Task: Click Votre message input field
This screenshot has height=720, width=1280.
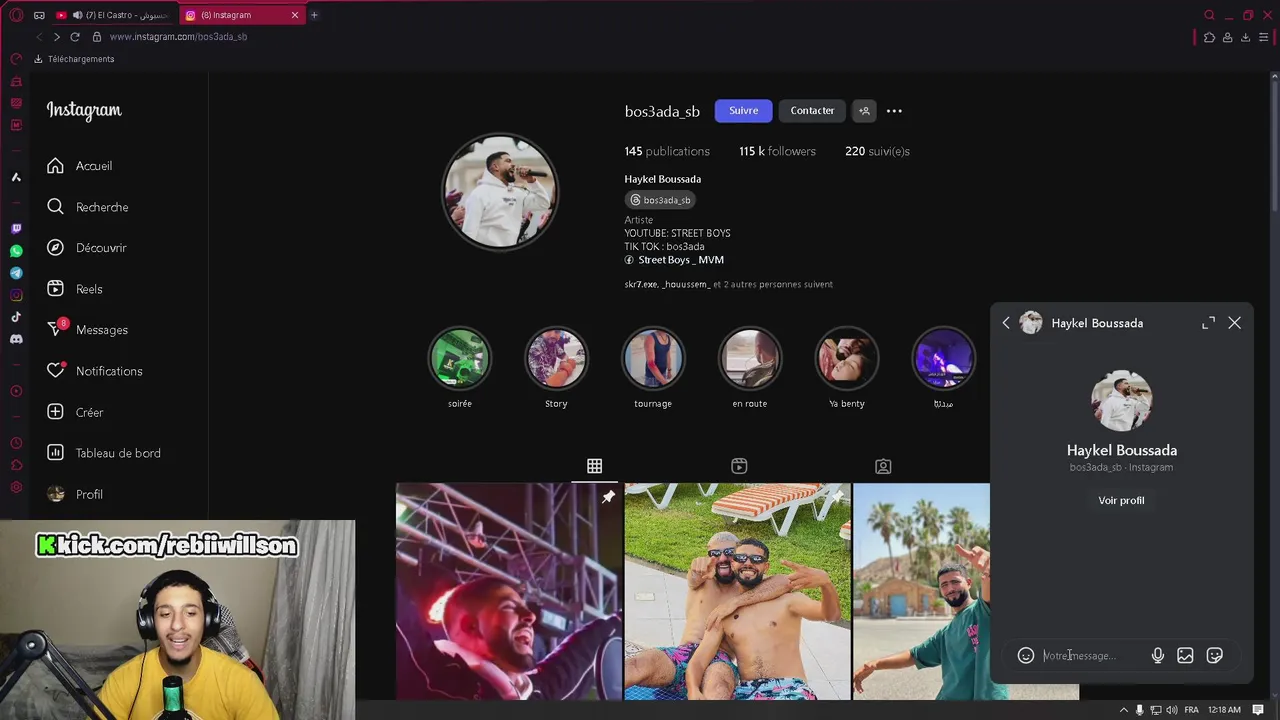Action: tap(1092, 656)
